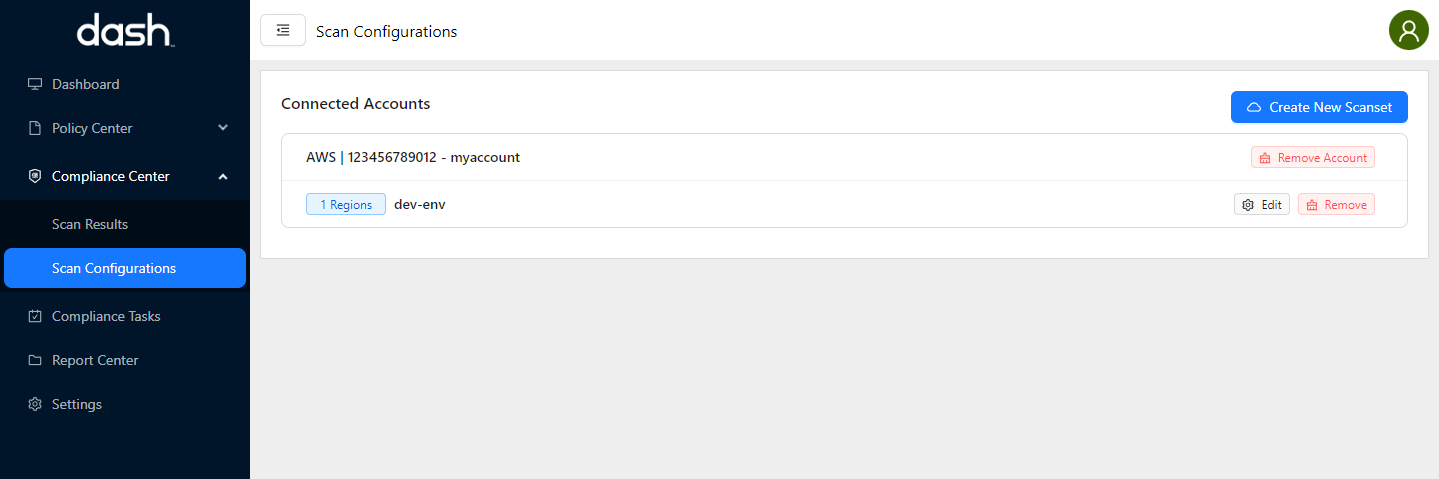Click the Report Center folder icon
The image size is (1439, 479).
[35, 360]
